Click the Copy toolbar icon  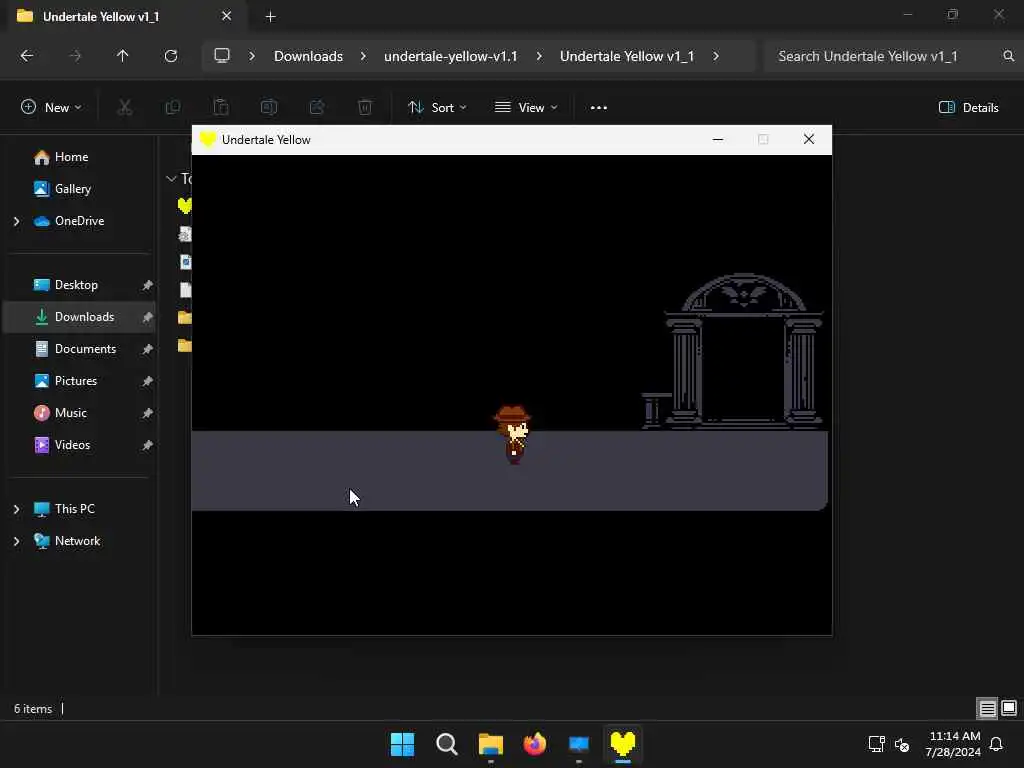point(173,107)
